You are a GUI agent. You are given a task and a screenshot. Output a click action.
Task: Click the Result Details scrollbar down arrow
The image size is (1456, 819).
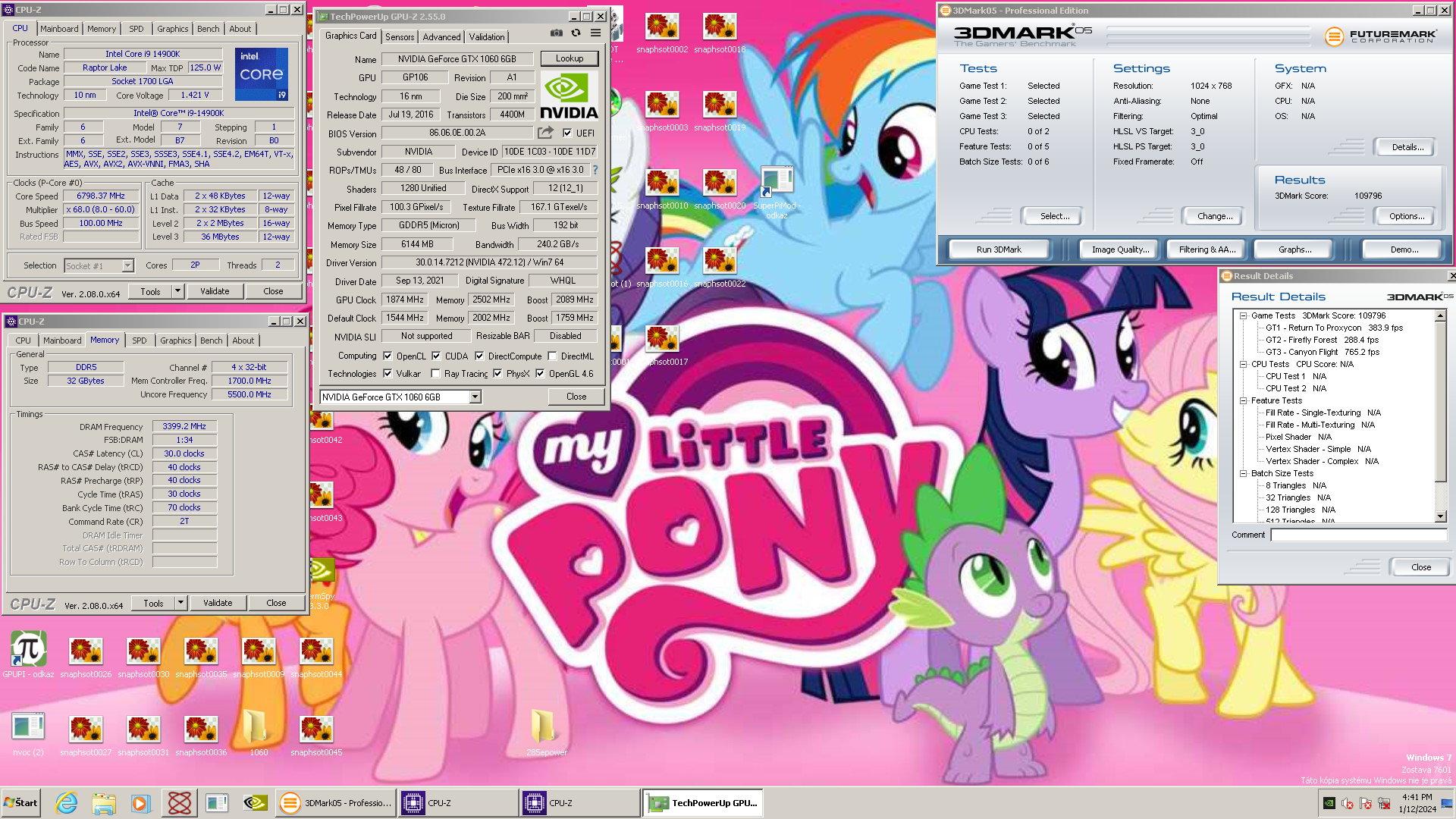[x=1441, y=516]
